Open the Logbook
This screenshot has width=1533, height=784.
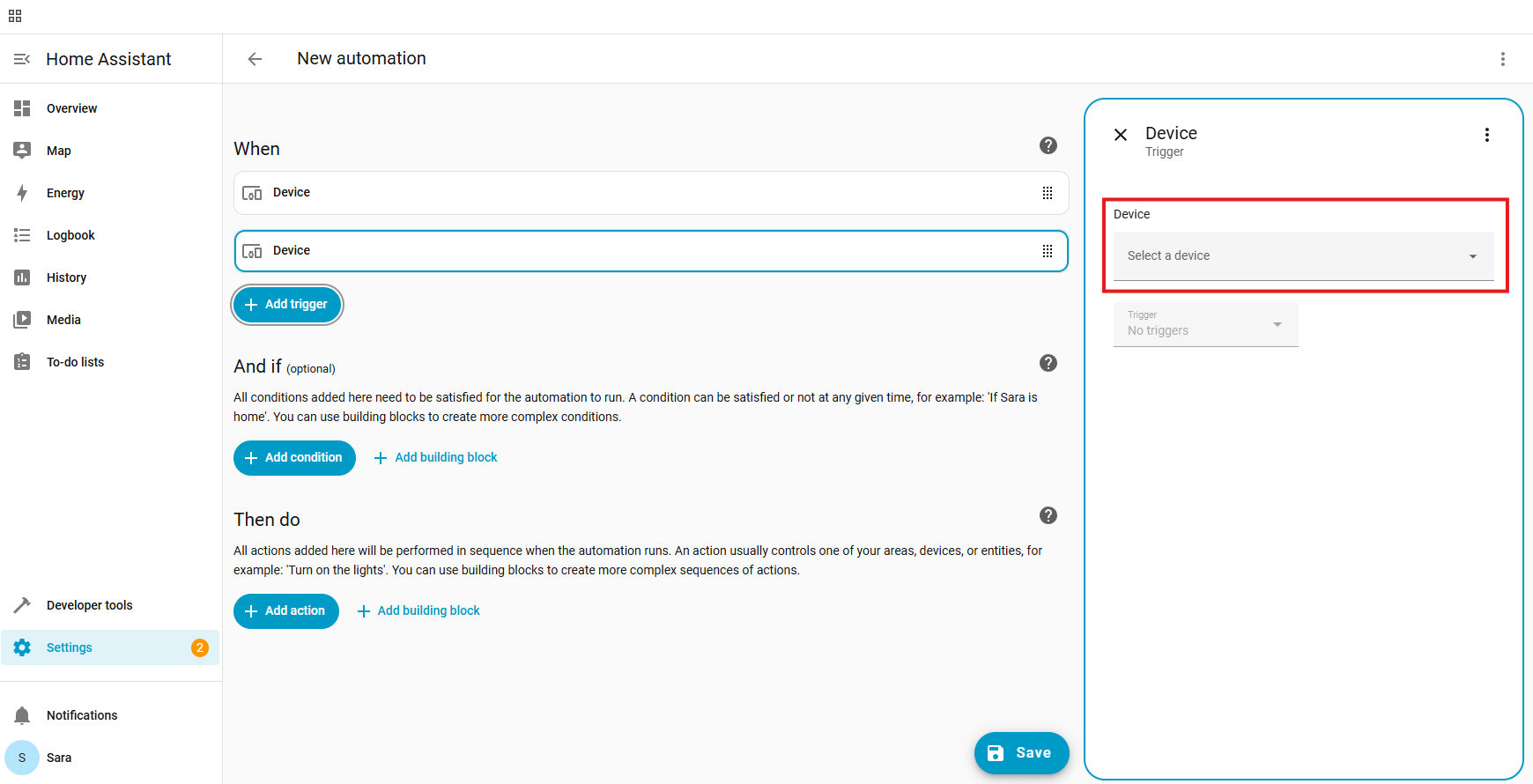110,235
